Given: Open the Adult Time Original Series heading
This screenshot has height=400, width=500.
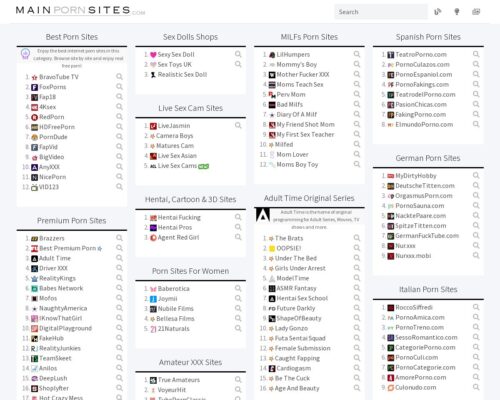Looking at the screenshot, I should point(309,198).
